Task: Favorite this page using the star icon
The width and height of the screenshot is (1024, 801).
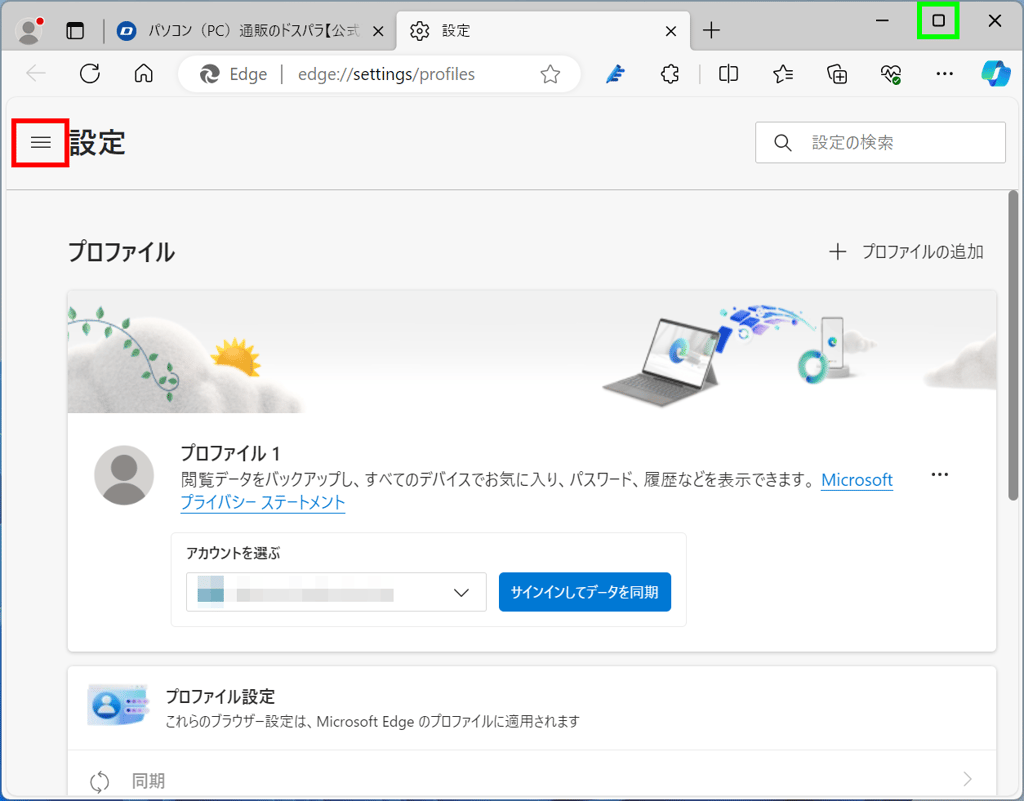Action: pyautogui.click(x=550, y=73)
